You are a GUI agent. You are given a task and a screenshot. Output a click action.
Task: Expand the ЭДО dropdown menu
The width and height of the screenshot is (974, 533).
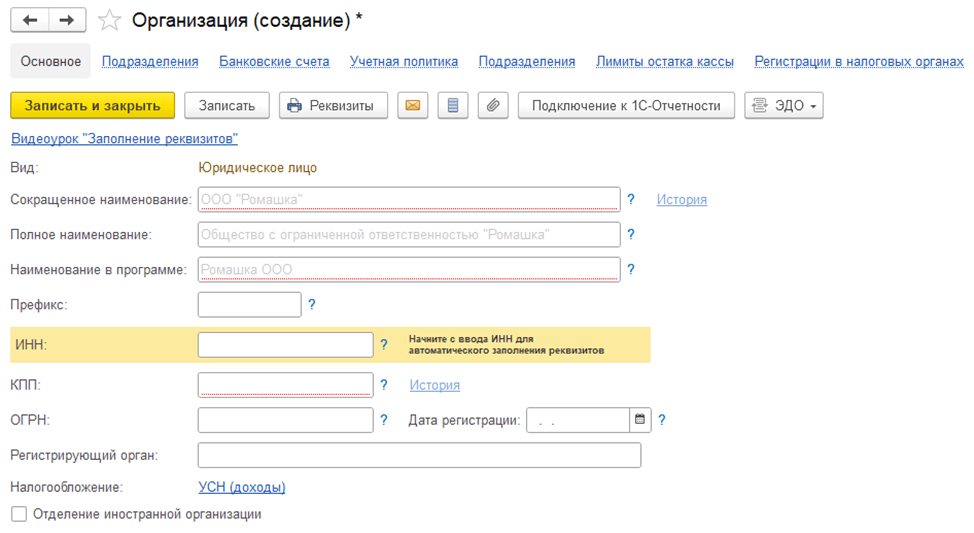tap(784, 105)
